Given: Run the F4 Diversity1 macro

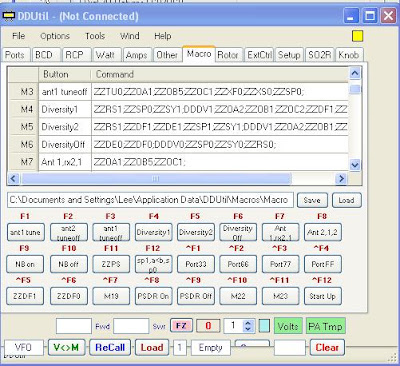Looking at the screenshot, I should pyautogui.click(x=154, y=232).
